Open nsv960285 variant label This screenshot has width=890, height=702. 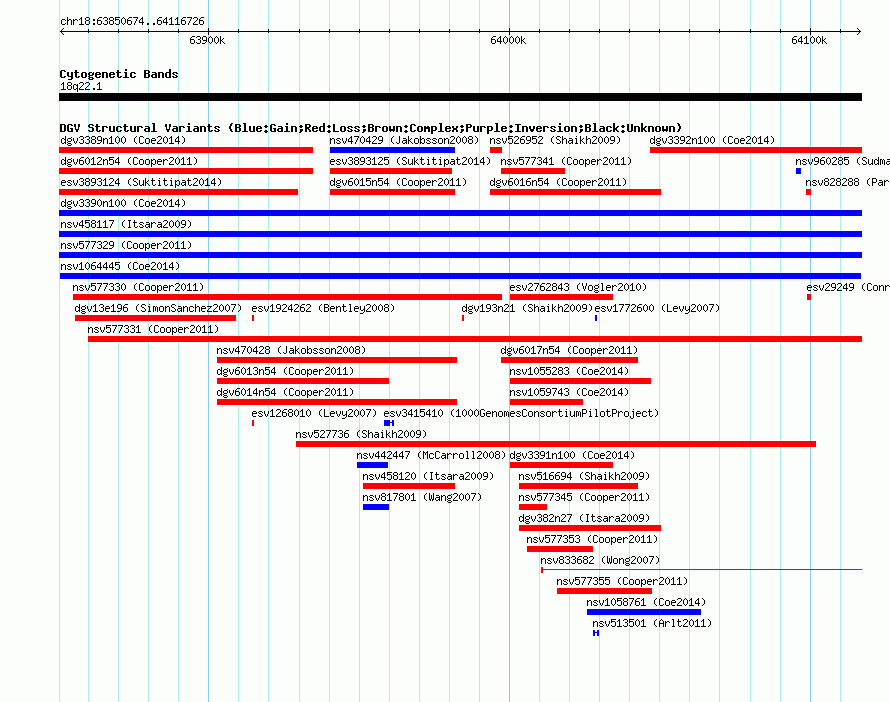tap(842, 161)
